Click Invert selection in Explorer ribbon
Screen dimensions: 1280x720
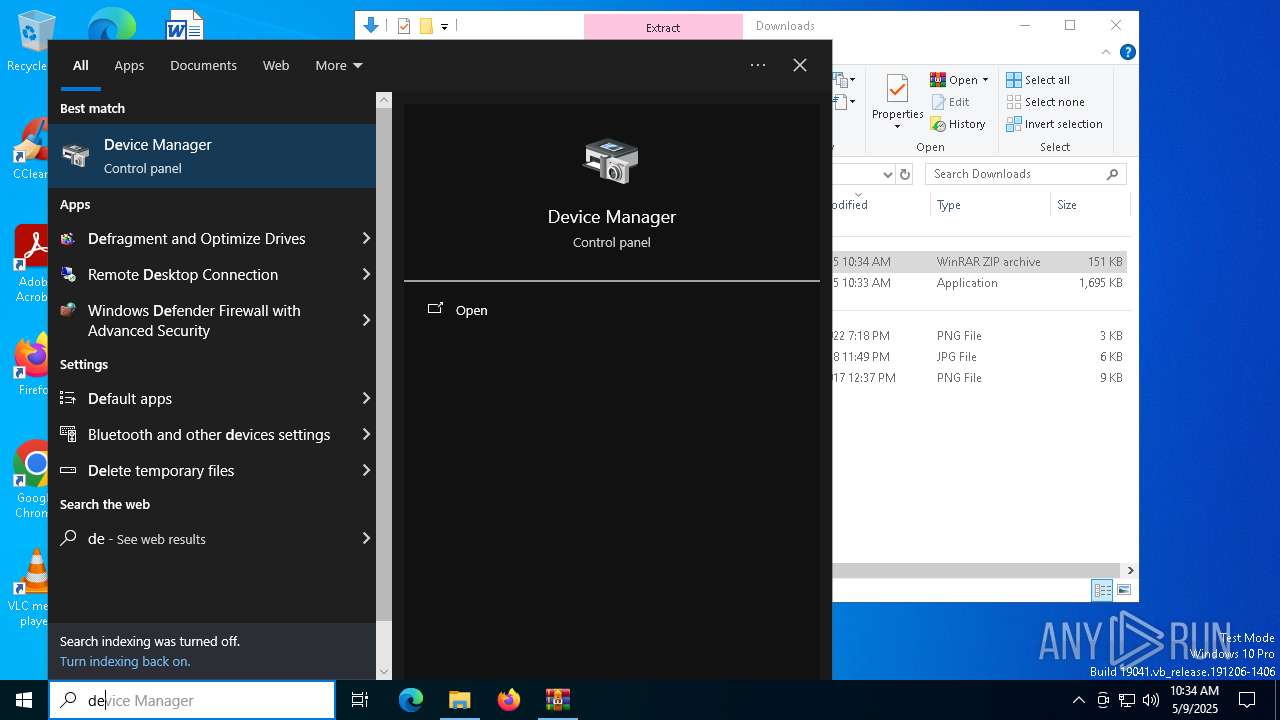(1054, 124)
